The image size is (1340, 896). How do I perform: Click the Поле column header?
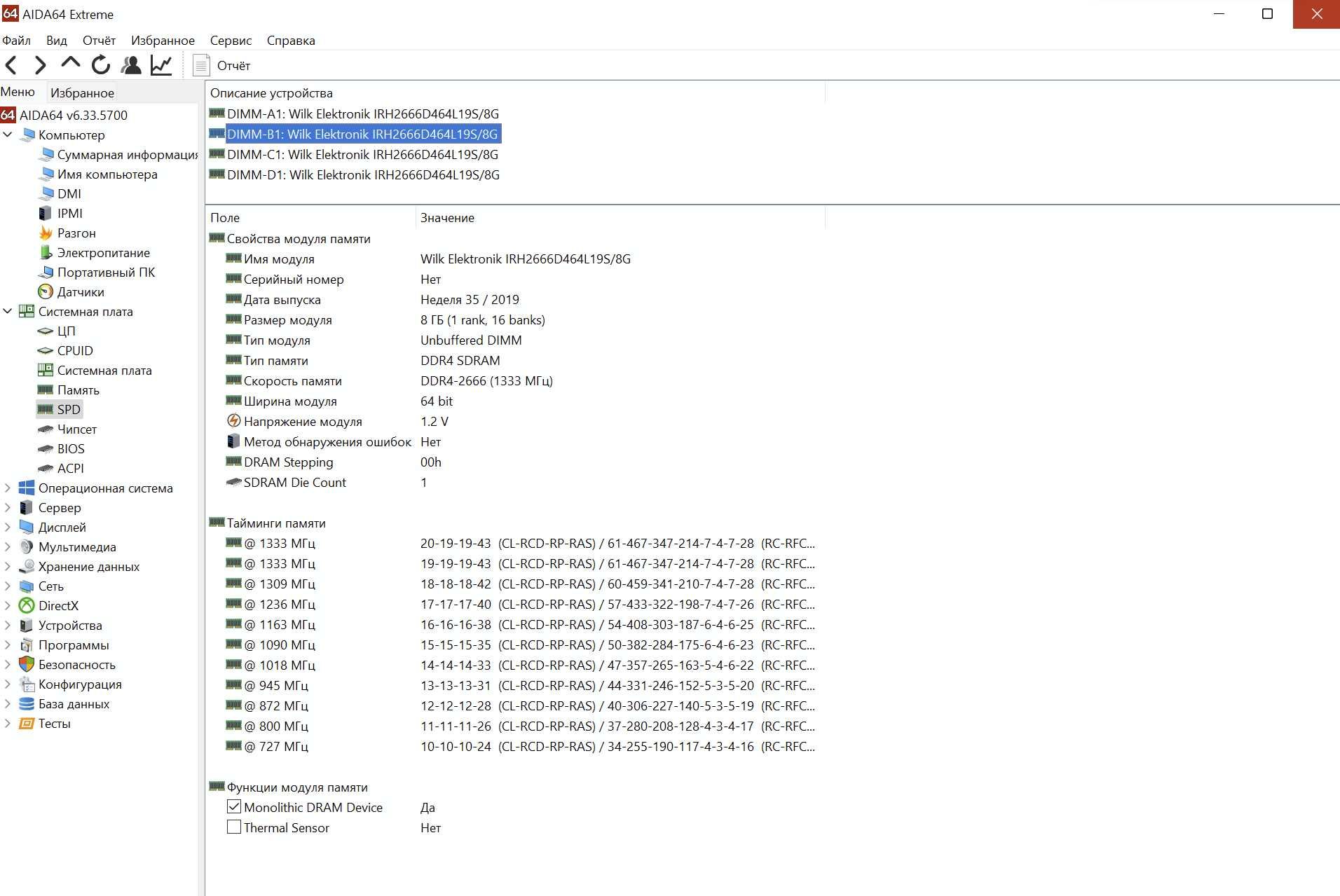click(310, 218)
